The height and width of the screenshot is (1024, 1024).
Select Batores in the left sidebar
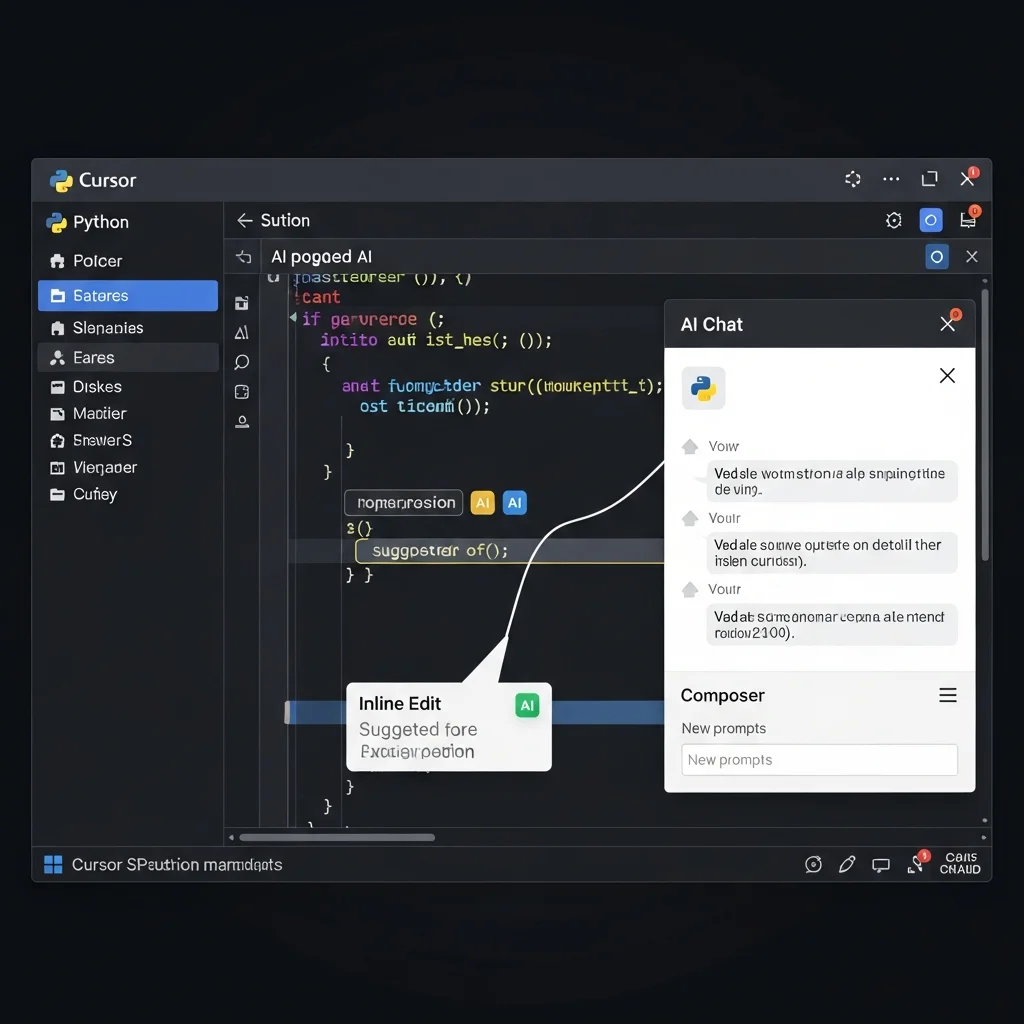pyautogui.click(x=127, y=295)
